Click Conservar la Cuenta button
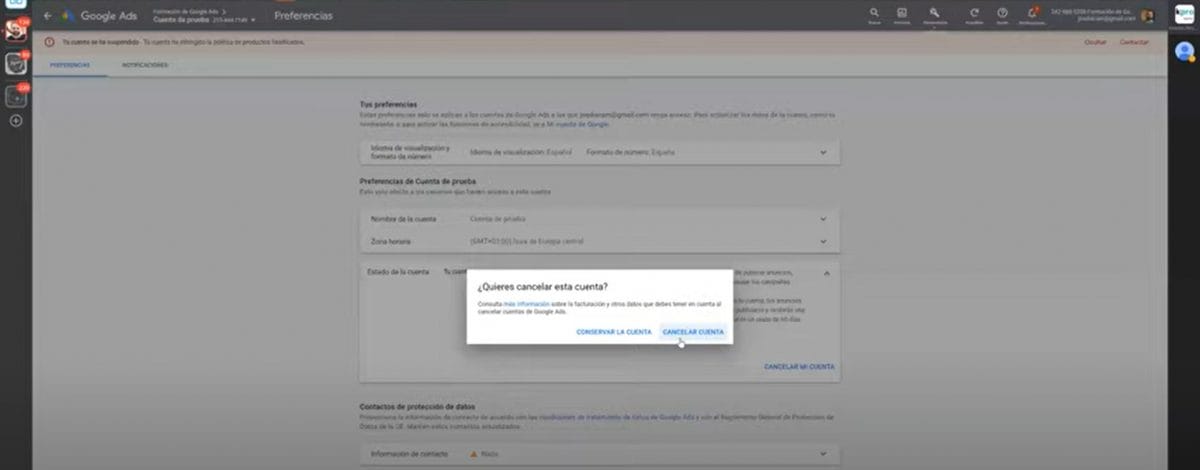This screenshot has height=470, width=1200. point(613,332)
